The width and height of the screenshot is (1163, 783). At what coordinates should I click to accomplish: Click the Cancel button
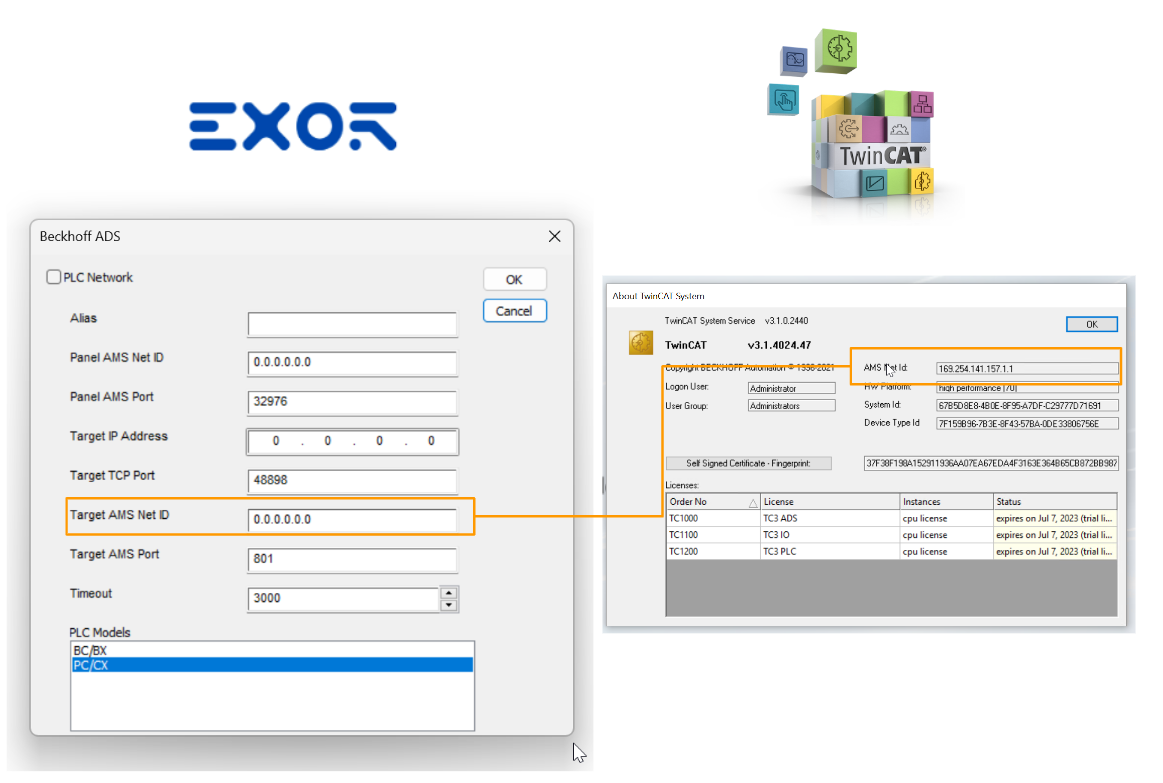tap(514, 311)
